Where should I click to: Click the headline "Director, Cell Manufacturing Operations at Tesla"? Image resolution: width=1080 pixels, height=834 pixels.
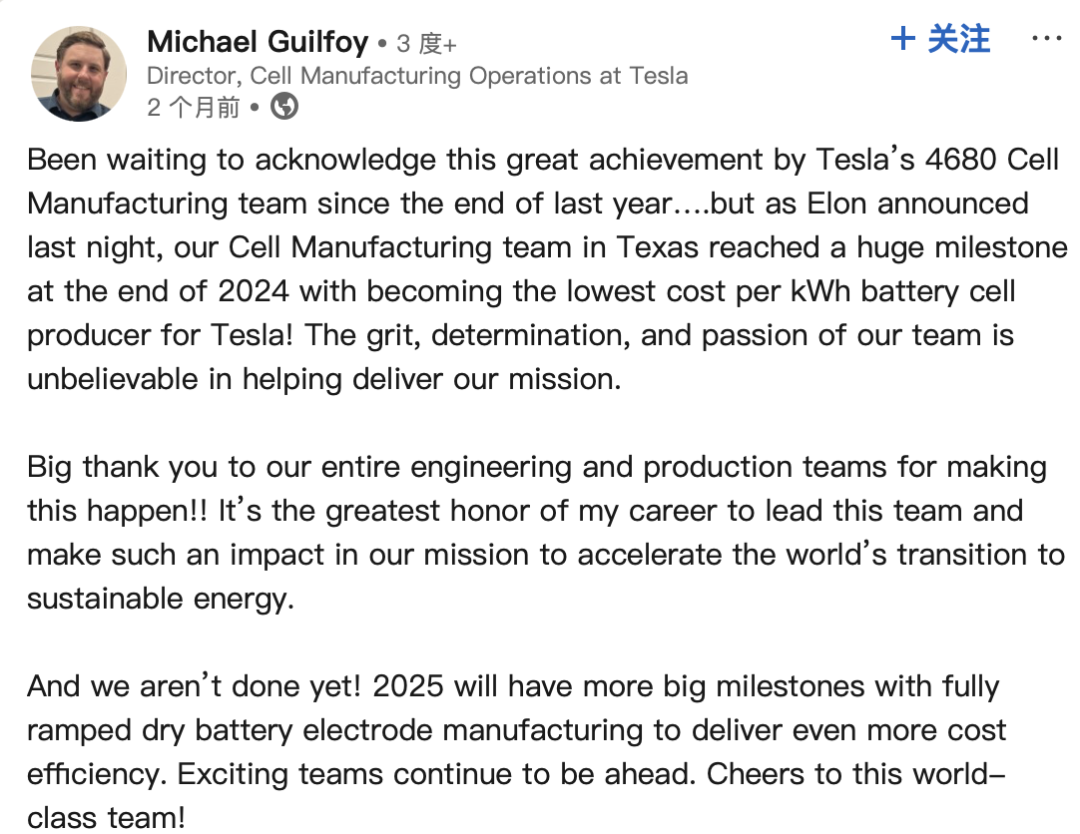tap(417, 76)
